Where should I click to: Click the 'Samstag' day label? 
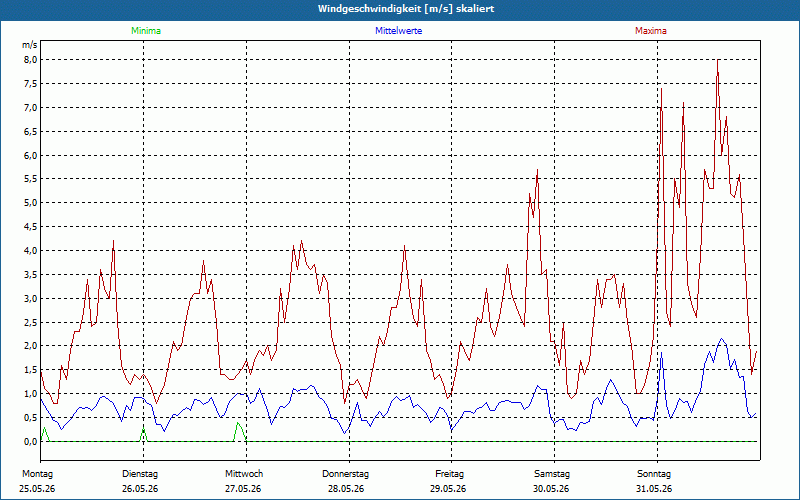coord(552,474)
